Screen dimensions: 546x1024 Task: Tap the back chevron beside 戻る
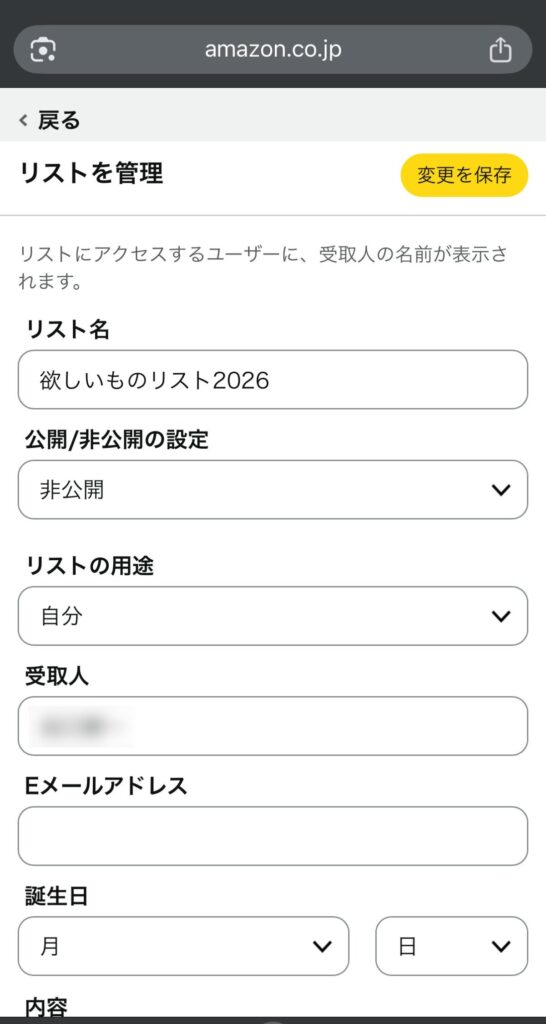point(24,120)
